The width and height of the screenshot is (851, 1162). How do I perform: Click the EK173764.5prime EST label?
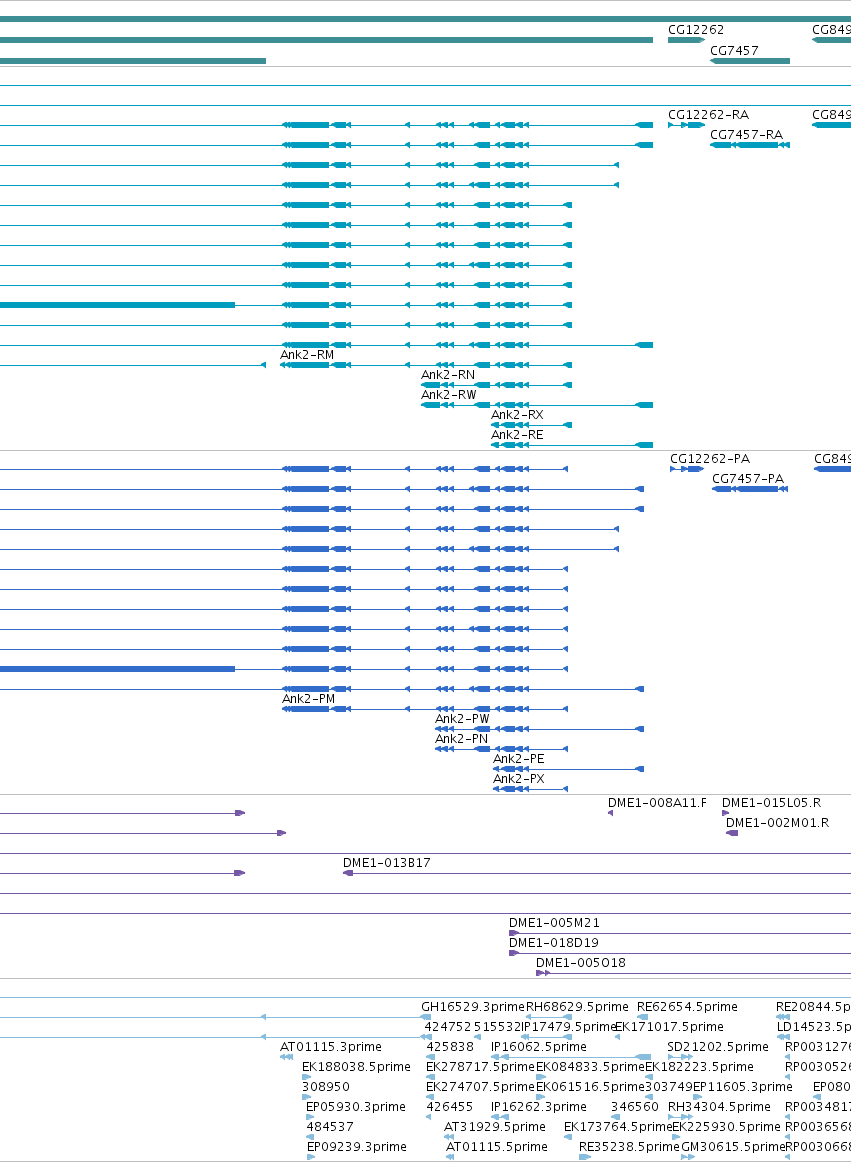tap(617, 1126)
